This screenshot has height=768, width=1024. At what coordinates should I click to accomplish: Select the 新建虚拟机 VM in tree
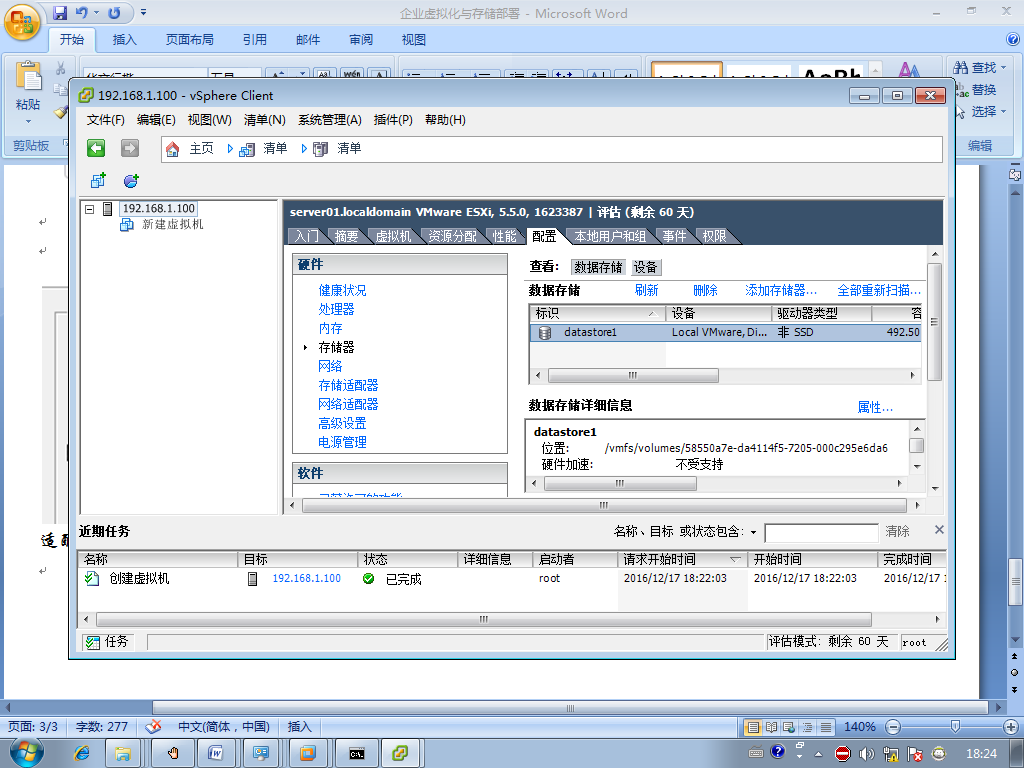pyautogui.click(x=172, y=224)
